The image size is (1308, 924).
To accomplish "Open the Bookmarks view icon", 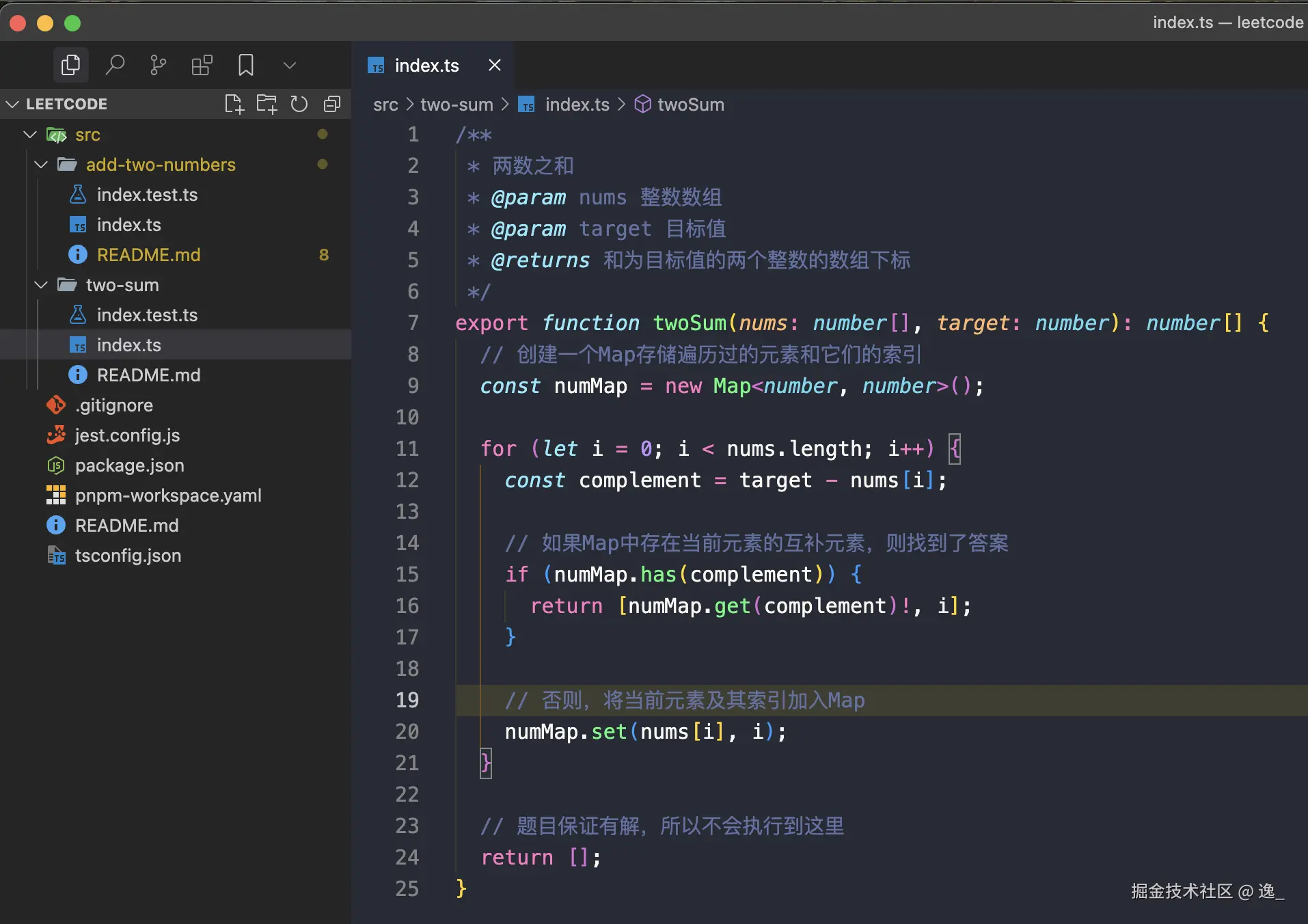I will point(245,66).
